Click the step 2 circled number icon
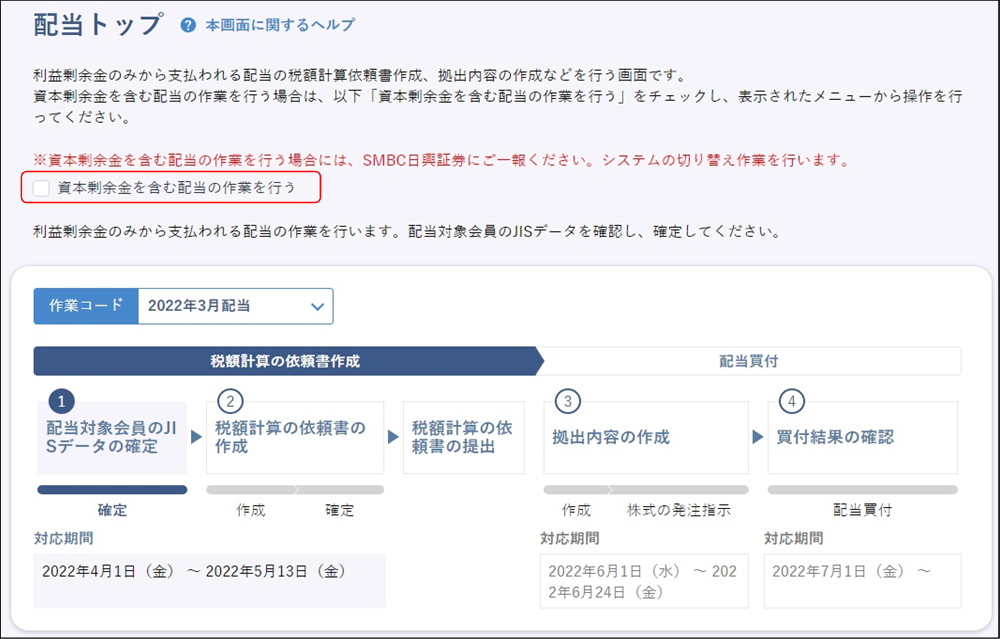The width and height of the screenshot is (1000, 639). [x=230, y=402]
